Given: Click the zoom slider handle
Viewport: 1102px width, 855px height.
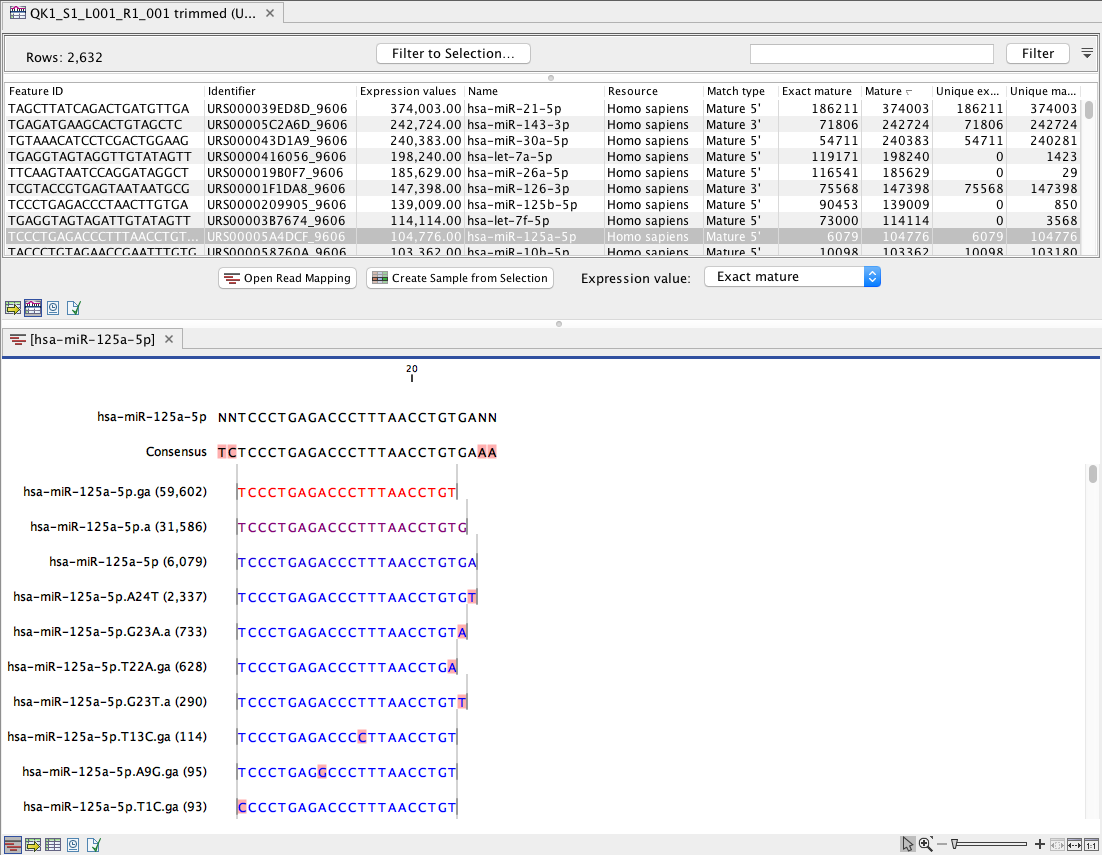Looking at the screenshot, I should coord(956,844).
